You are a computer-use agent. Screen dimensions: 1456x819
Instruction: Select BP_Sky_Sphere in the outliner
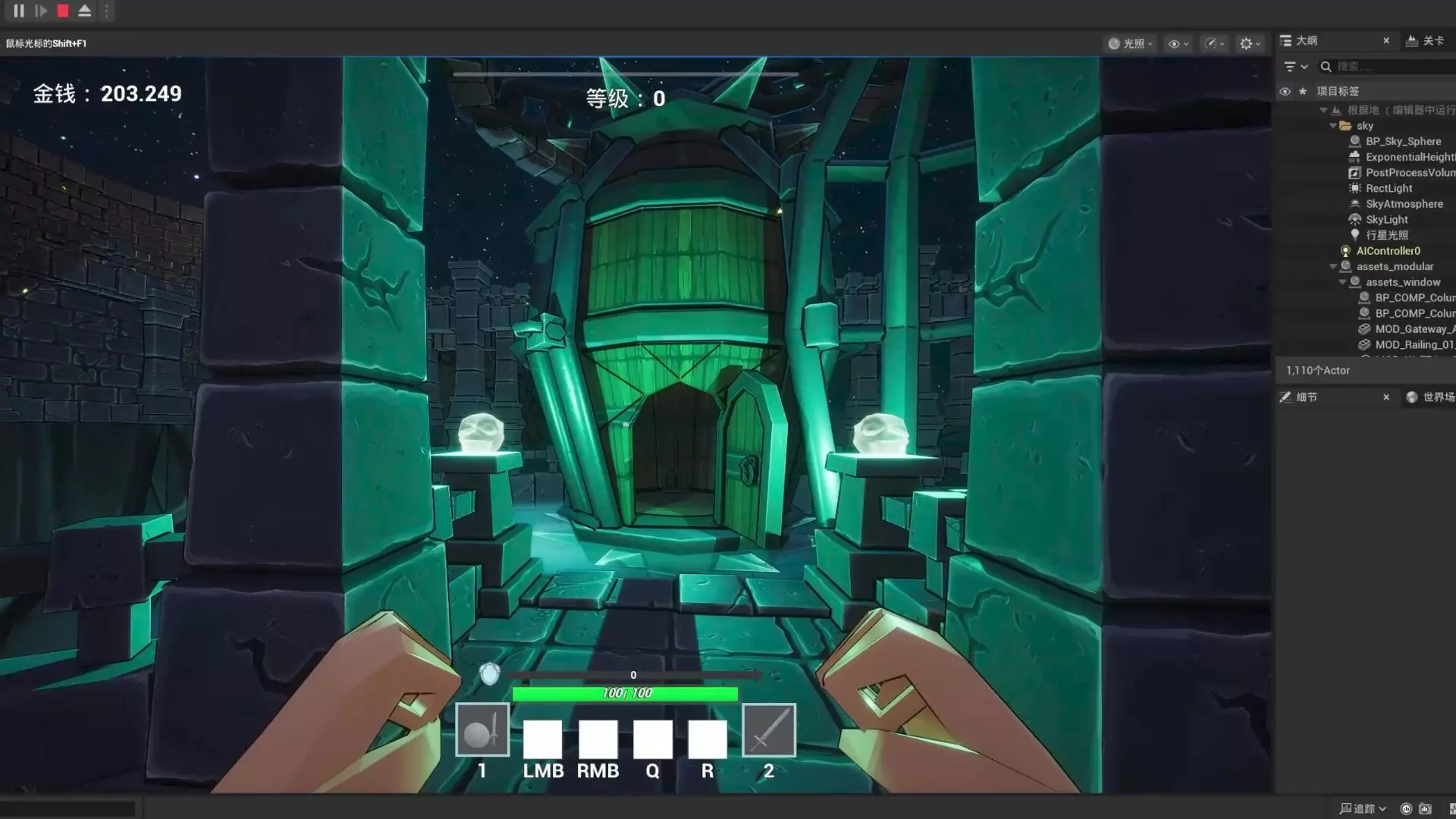pos(1403,142)
